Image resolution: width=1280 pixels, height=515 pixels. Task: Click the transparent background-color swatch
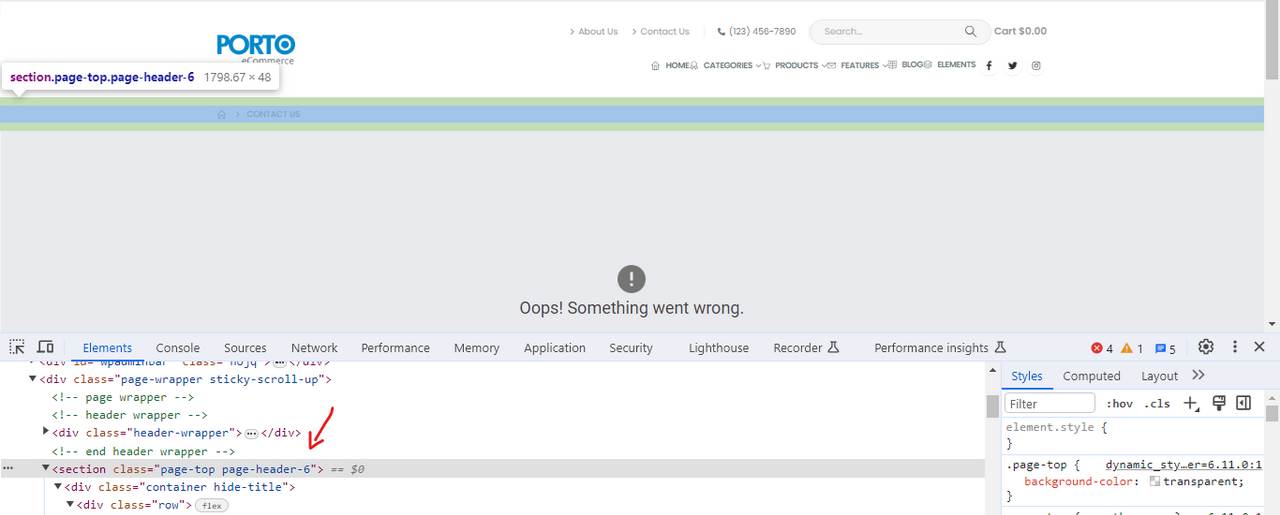point(1155,482)
